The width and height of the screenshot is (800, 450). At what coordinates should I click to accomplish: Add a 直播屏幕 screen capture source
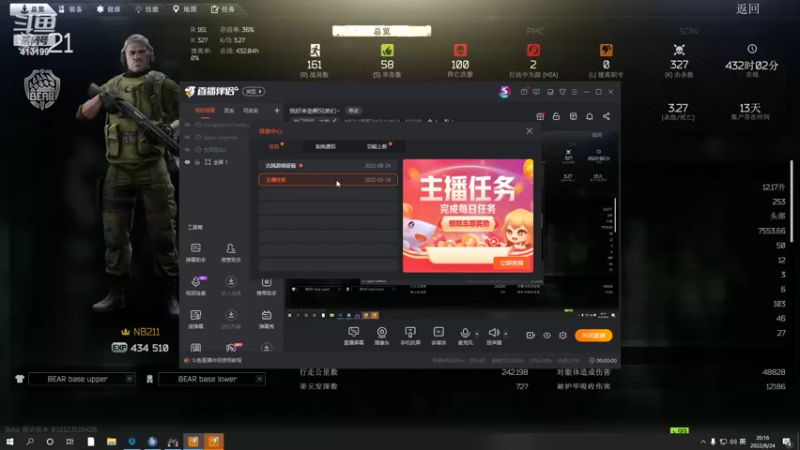pyautogui.click(x=354, y=336)
